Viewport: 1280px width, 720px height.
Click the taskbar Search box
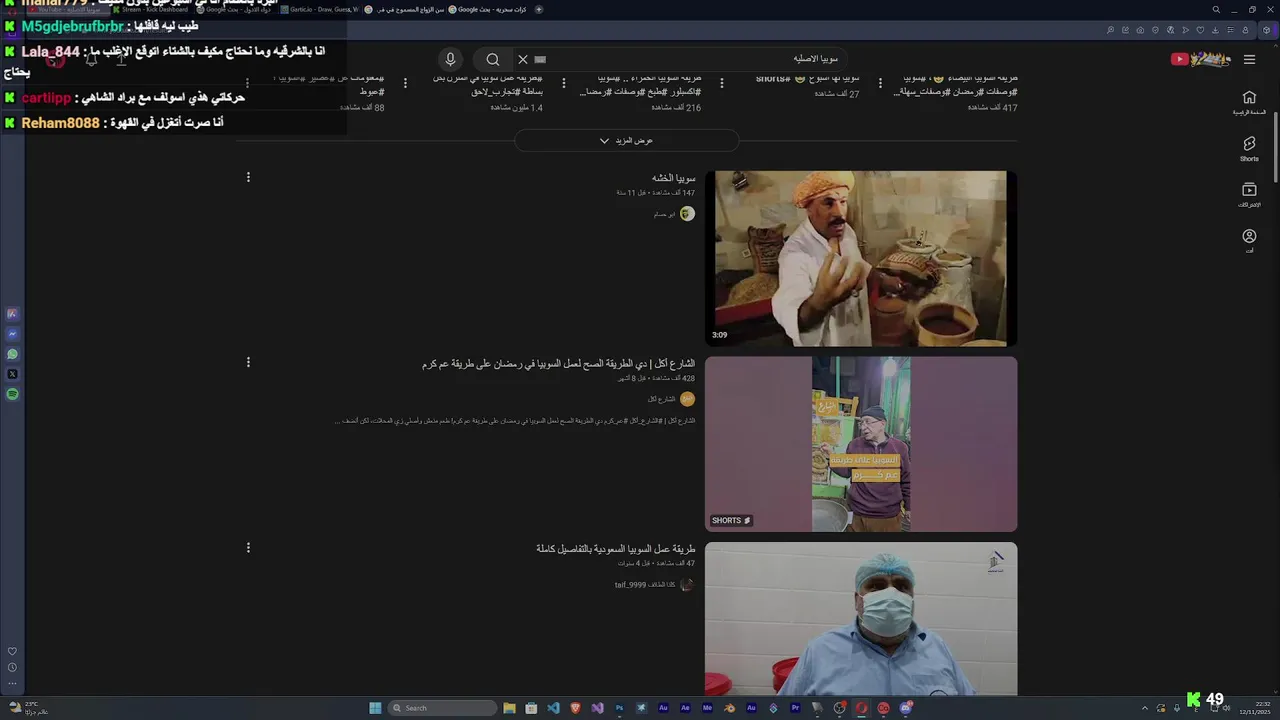tap(442, 708)
